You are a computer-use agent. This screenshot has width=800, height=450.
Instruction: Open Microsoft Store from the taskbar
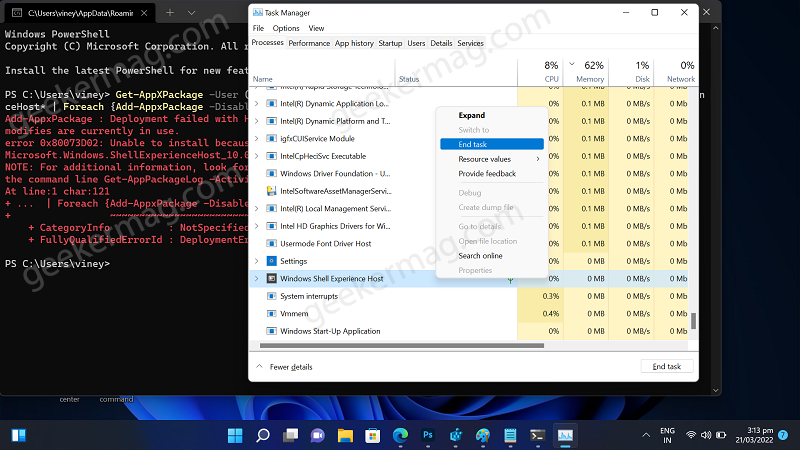pos(373,435)
